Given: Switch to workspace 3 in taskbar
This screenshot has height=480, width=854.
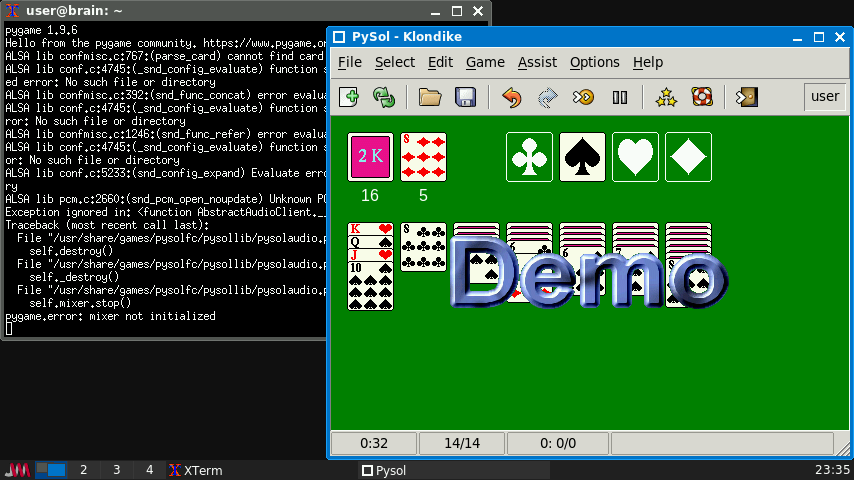Looking at the screenshot, I should [117, 470].
